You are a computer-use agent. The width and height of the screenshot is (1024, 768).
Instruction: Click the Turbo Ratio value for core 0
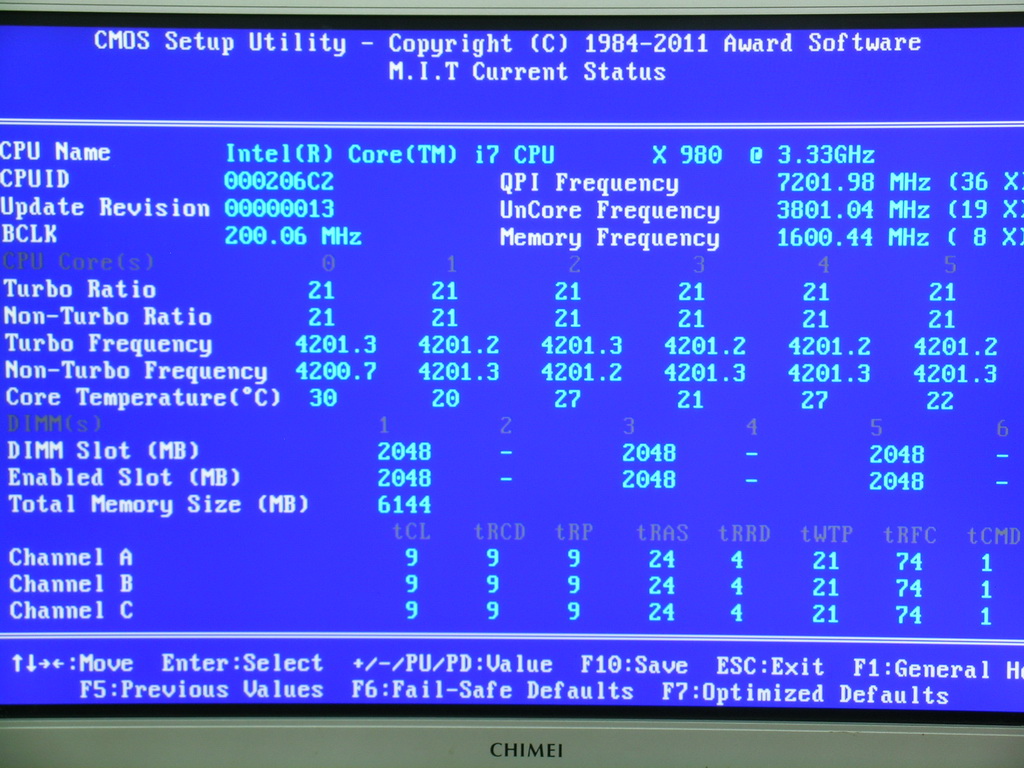click(321, 291)
